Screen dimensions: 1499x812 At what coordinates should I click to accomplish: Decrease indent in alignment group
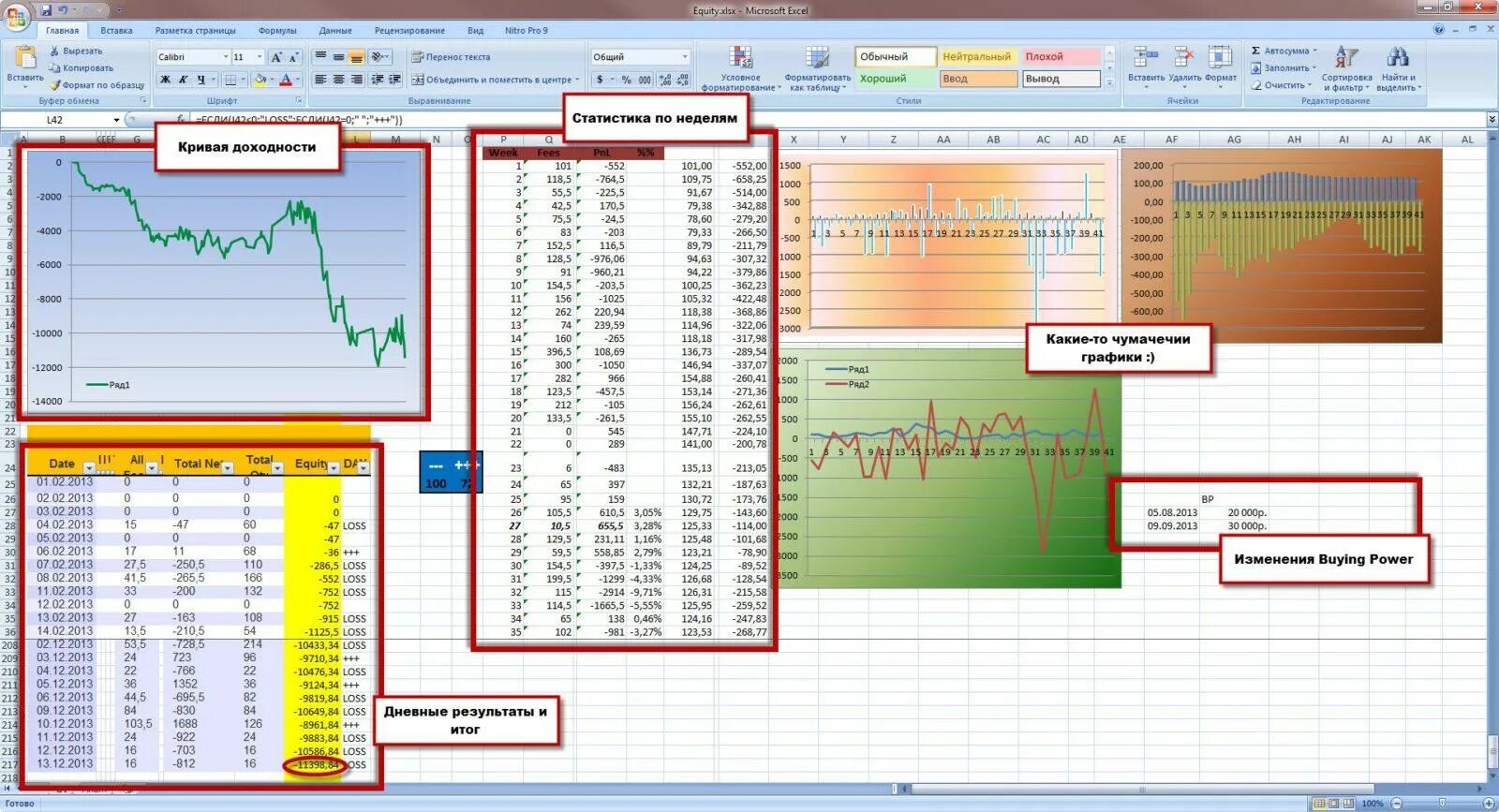(x=378, y=80)
